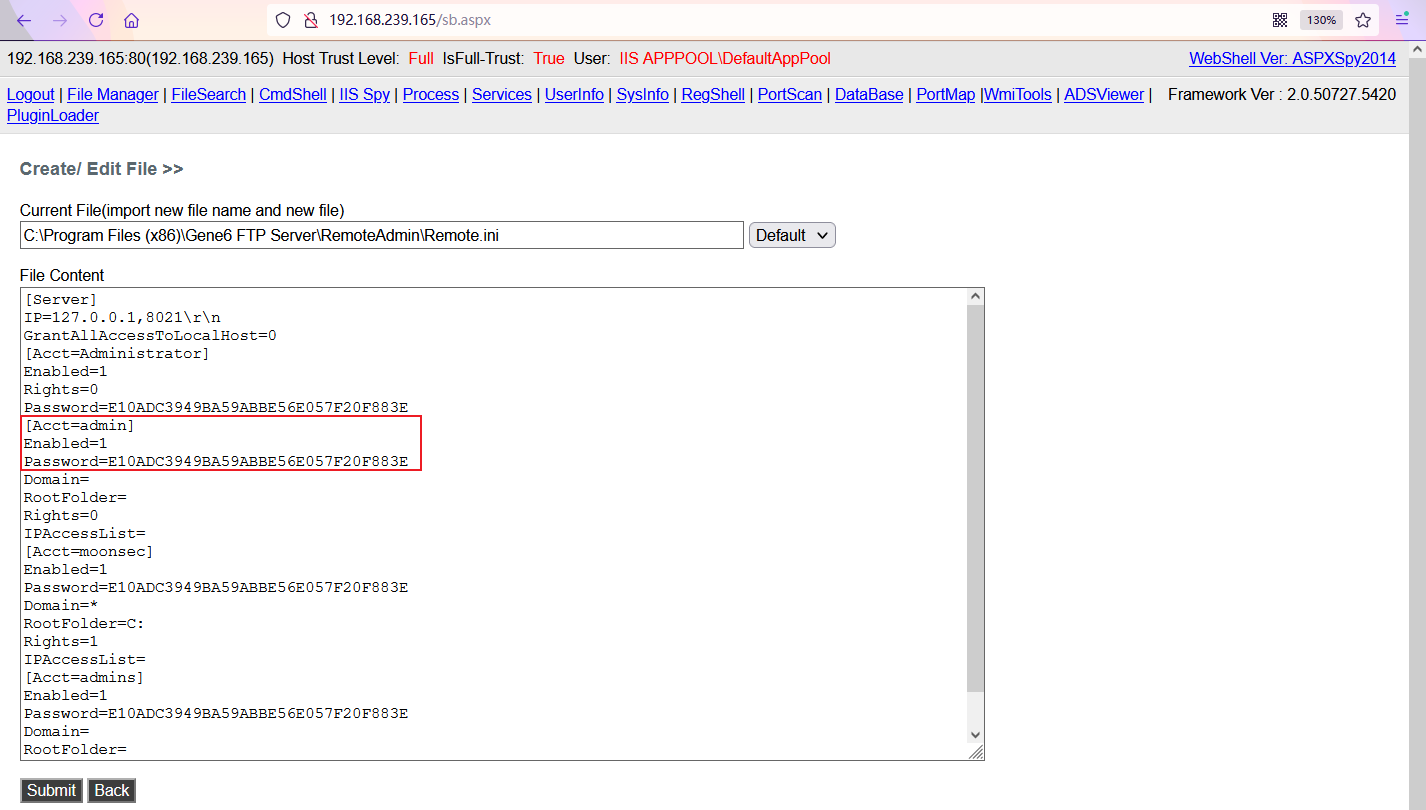Open the UserInfo link
1426x810 pixels.
(574, 95)
